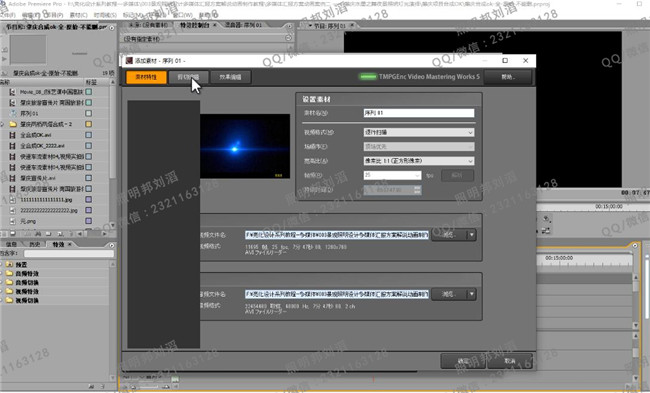Image resolution: width=650 pixels, height=393 pixels.
Task: Toggle the purple label box for 元.png
Action: tap(88, 221)
